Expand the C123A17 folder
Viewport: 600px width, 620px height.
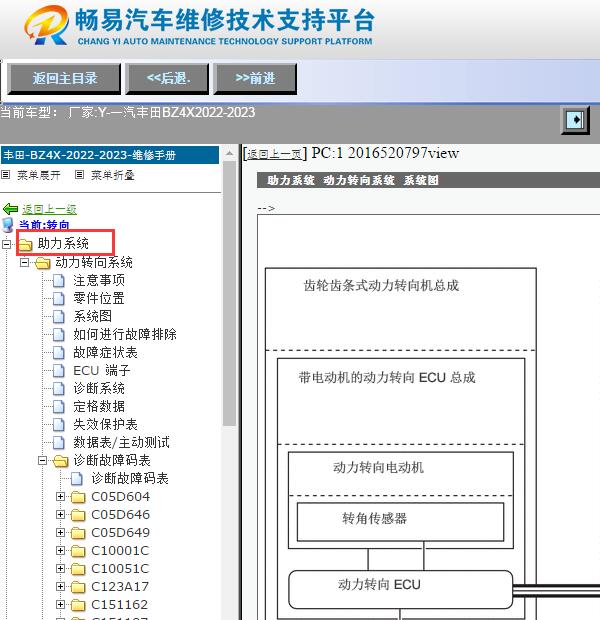click(60, 586)
